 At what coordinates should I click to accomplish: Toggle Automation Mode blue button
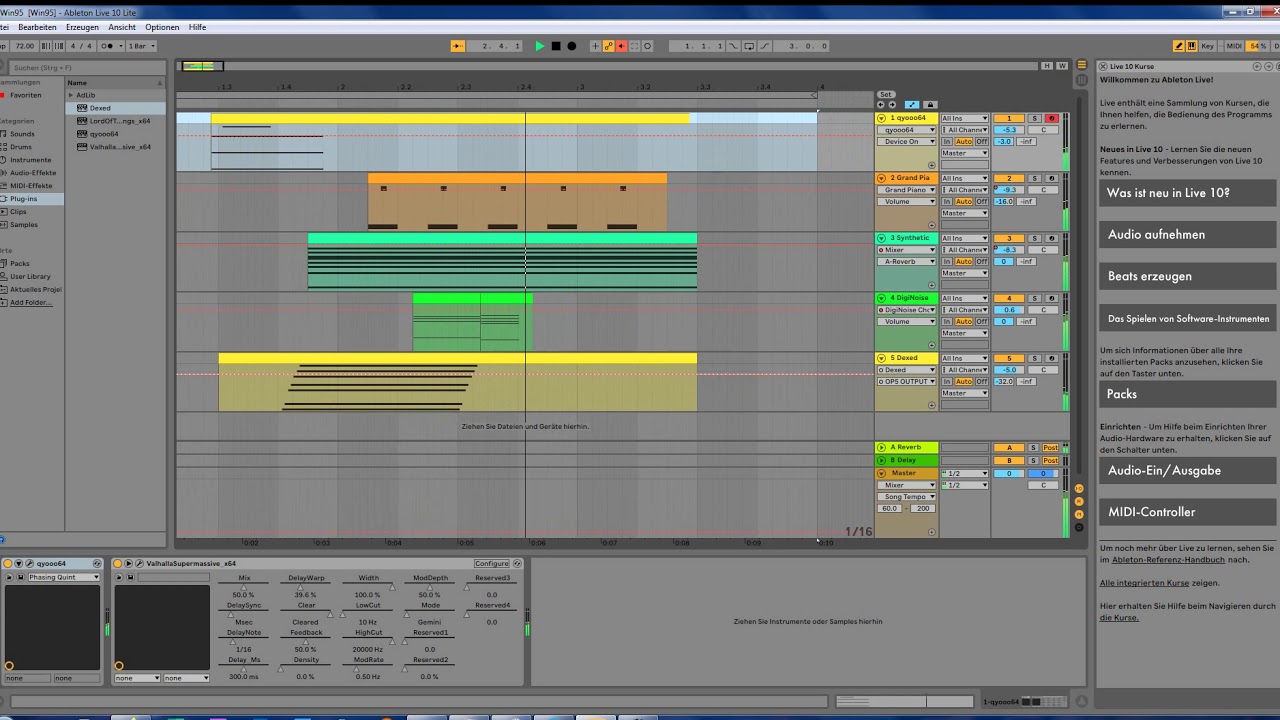point(912,105)
